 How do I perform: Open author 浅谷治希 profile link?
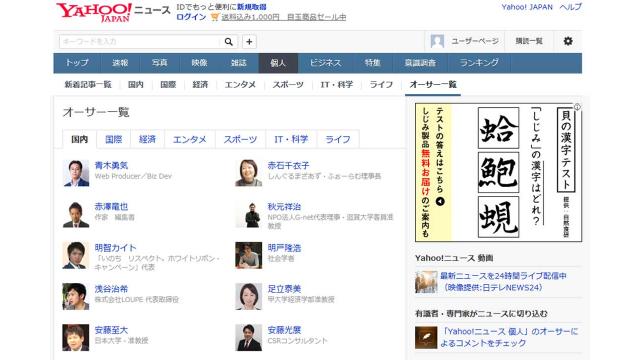pos(111,289)
